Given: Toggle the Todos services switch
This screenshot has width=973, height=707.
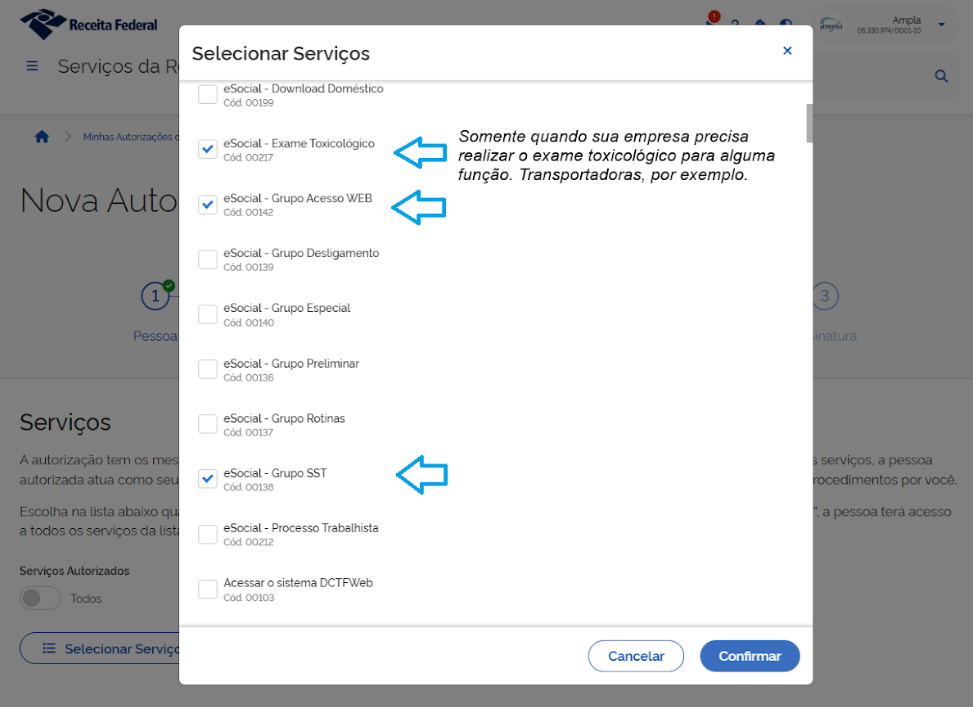Looking at the screenshot, I should 40,598.
